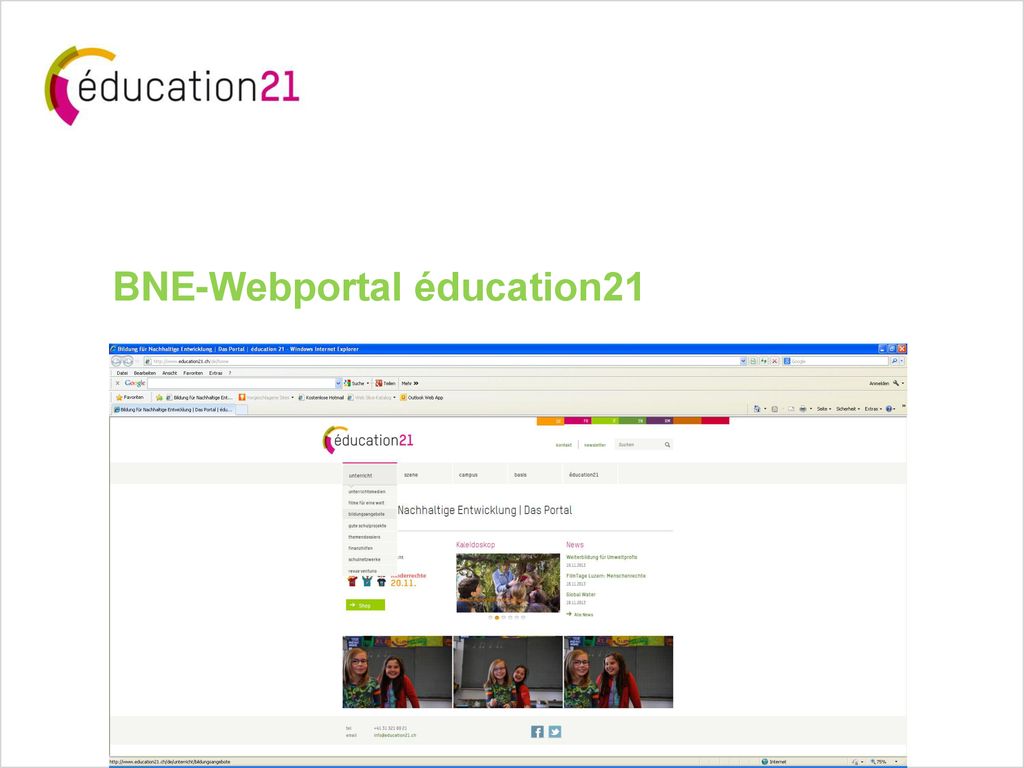This screenshot has width=1024, height=768.
Task: Click the kontakt link
Action: click(564, 445)
